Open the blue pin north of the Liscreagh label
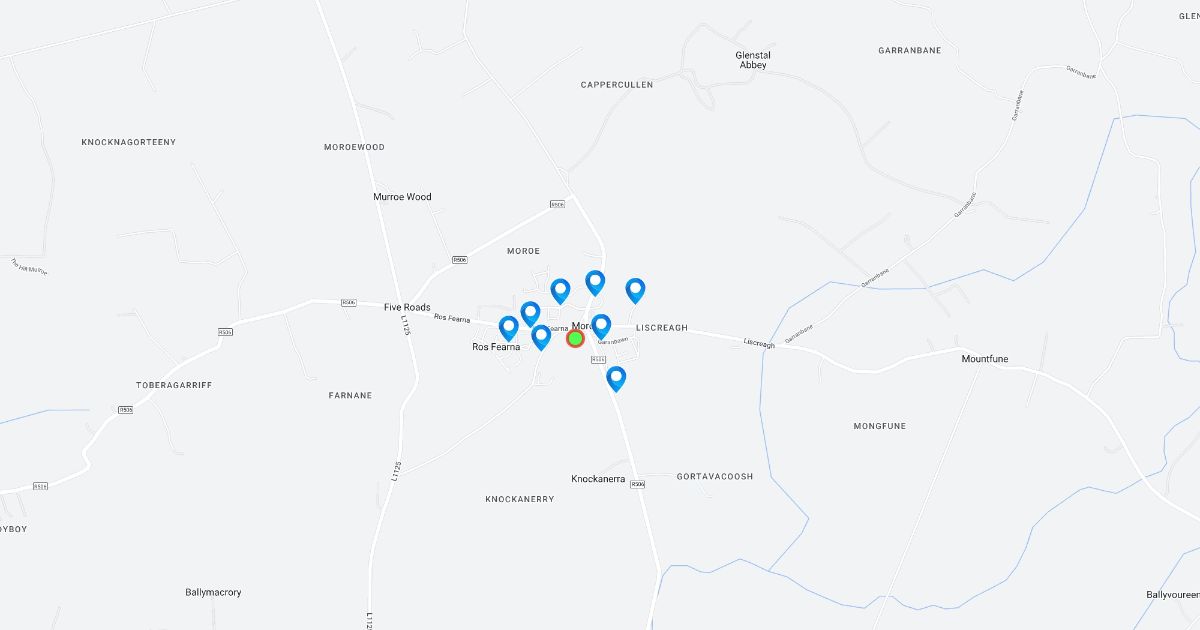Image resolution: width=1200 pixels, height=630 pixels. (635, 290)
